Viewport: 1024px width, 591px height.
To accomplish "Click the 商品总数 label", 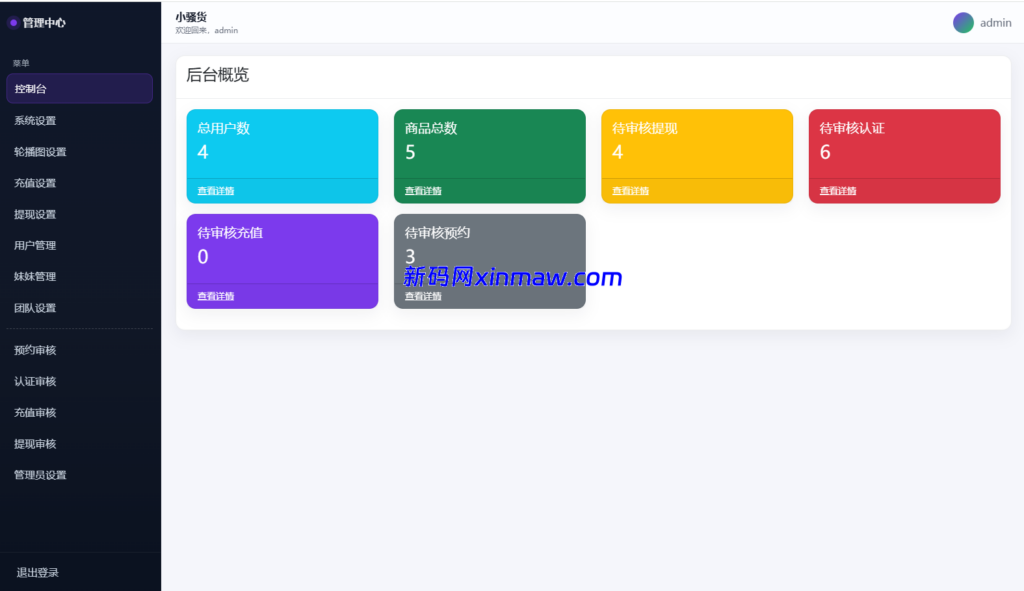I will coord(430,128).
